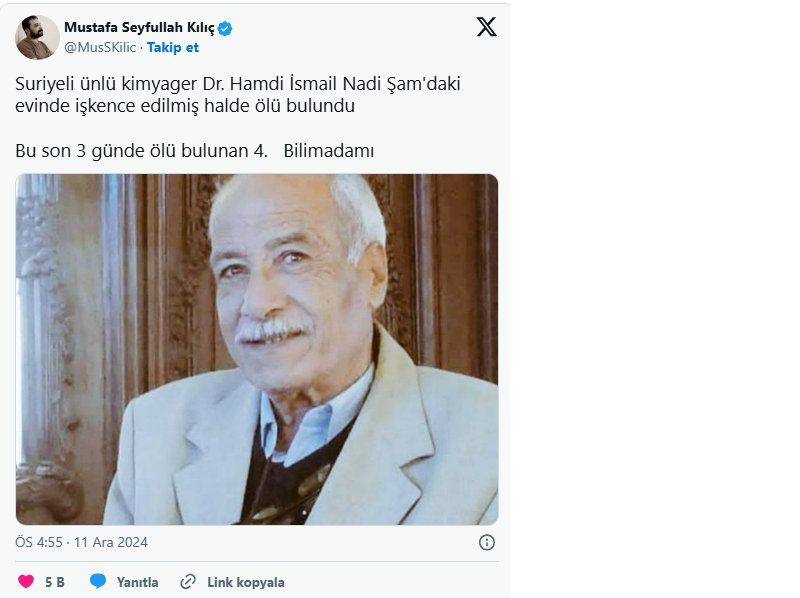Click the reply speech bubble icon

(x=98, y=582)
